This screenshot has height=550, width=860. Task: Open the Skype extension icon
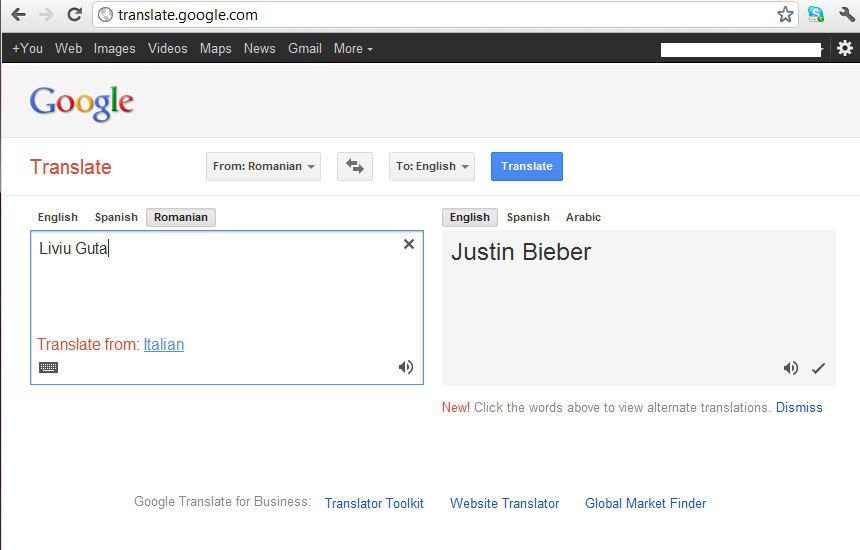tap(816, 15)
